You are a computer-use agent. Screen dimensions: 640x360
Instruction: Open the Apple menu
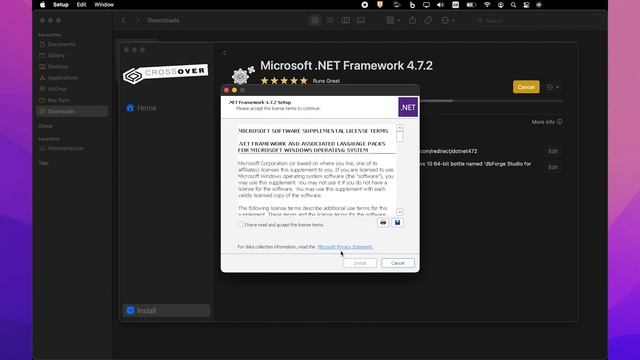(x=42, y=5)
